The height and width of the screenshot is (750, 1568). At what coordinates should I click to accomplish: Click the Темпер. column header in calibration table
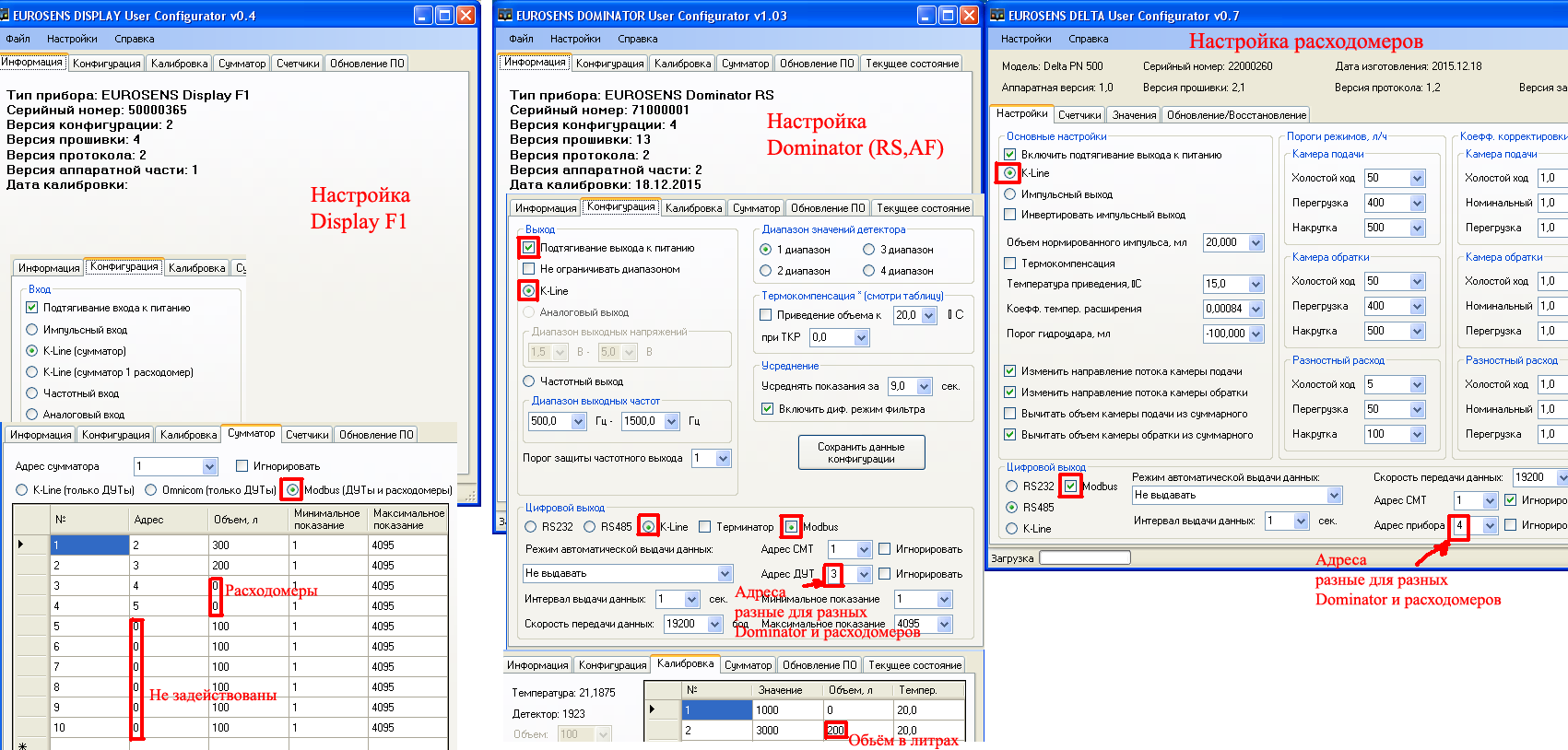click(x=929, y=689)
